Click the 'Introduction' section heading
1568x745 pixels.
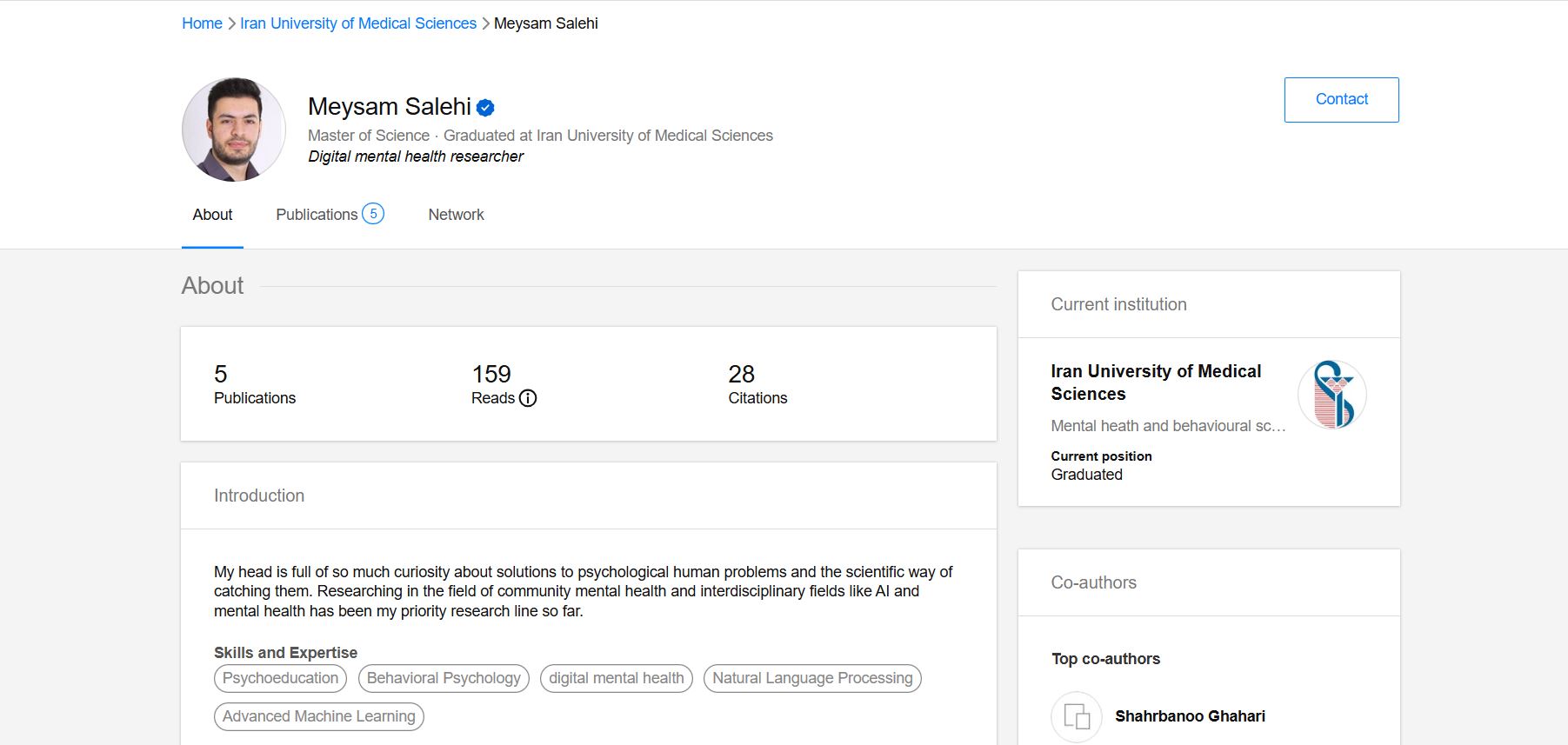pos(259,496)
